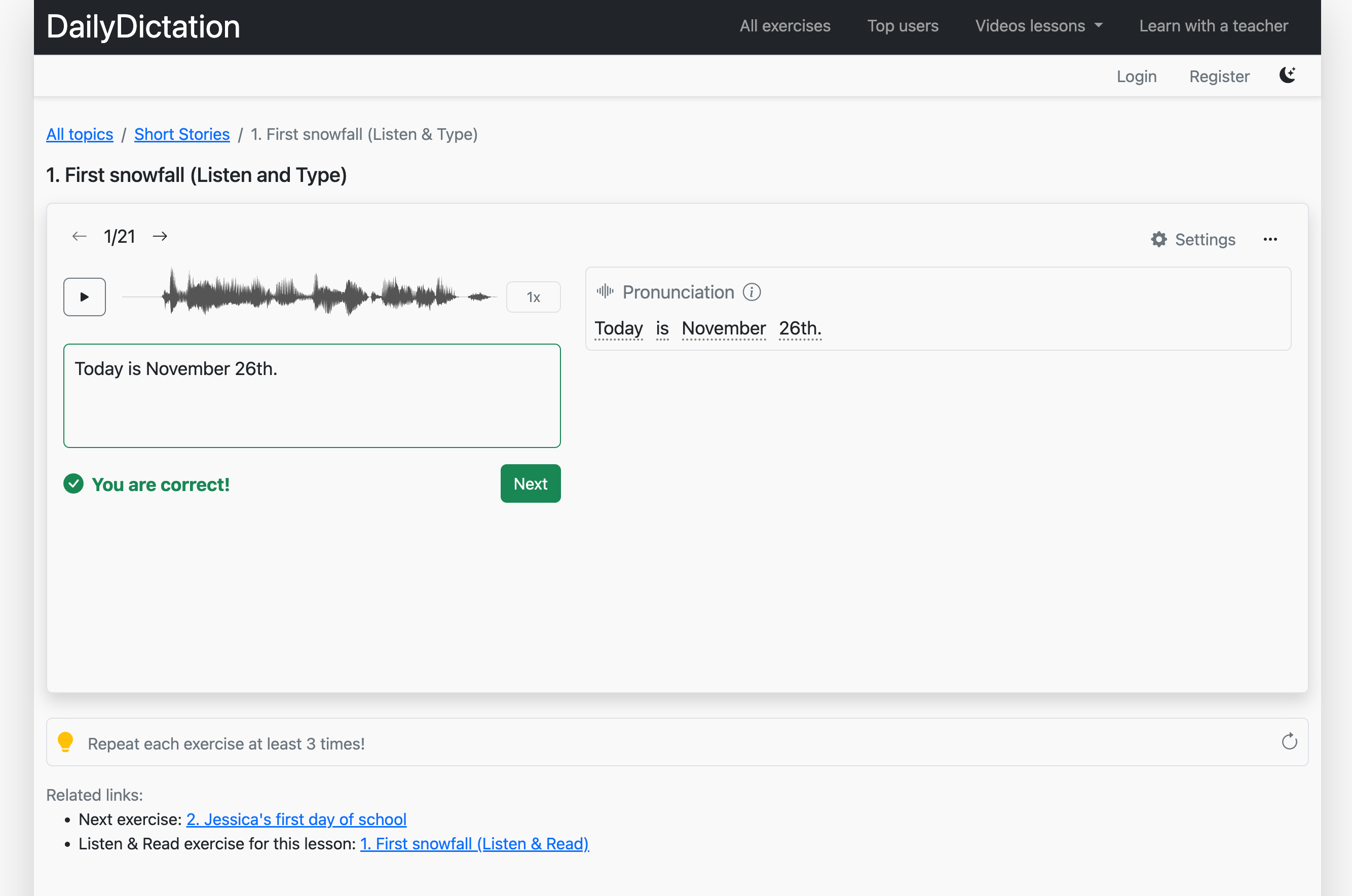Change playback speed 1x button
This screenshot has width=1352, height=896.
533,297
